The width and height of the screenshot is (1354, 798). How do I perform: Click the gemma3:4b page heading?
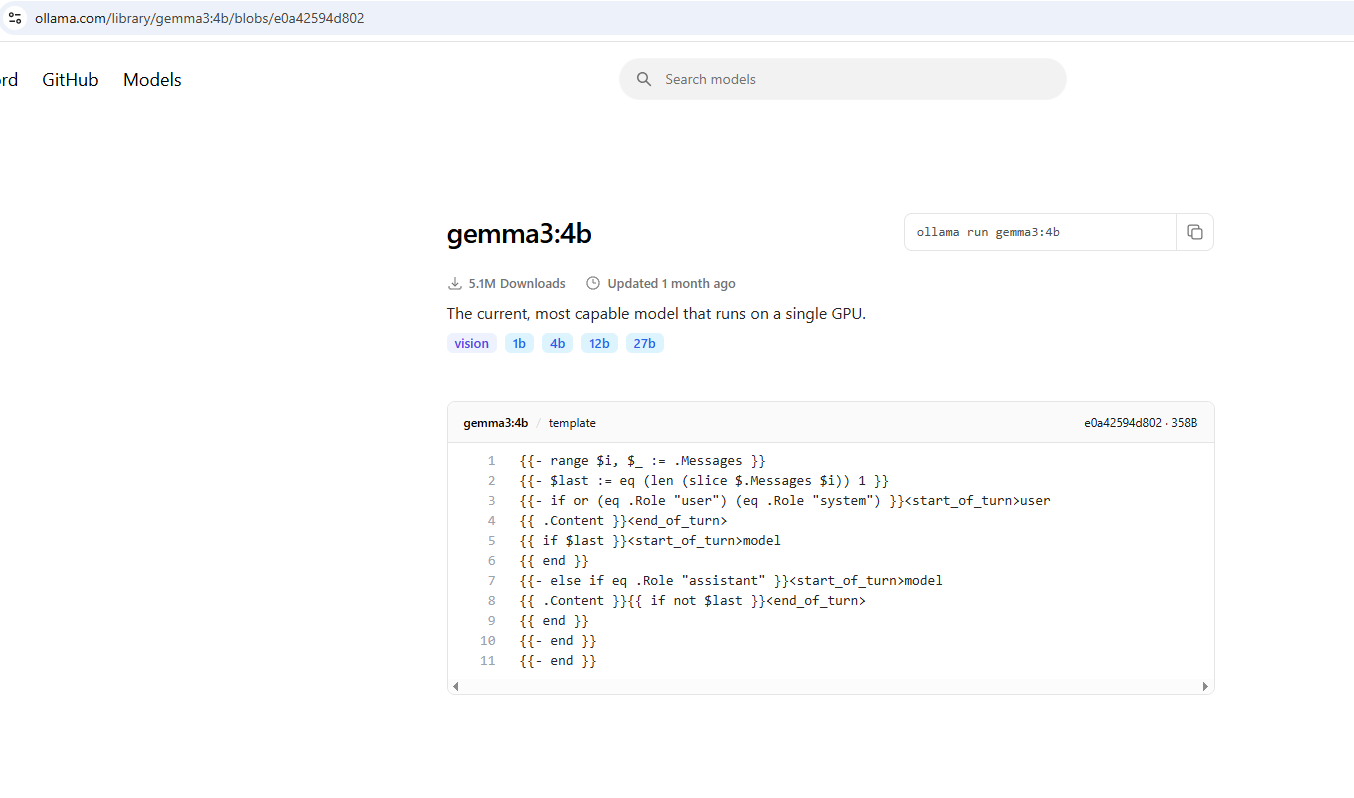tap(519, 234)
